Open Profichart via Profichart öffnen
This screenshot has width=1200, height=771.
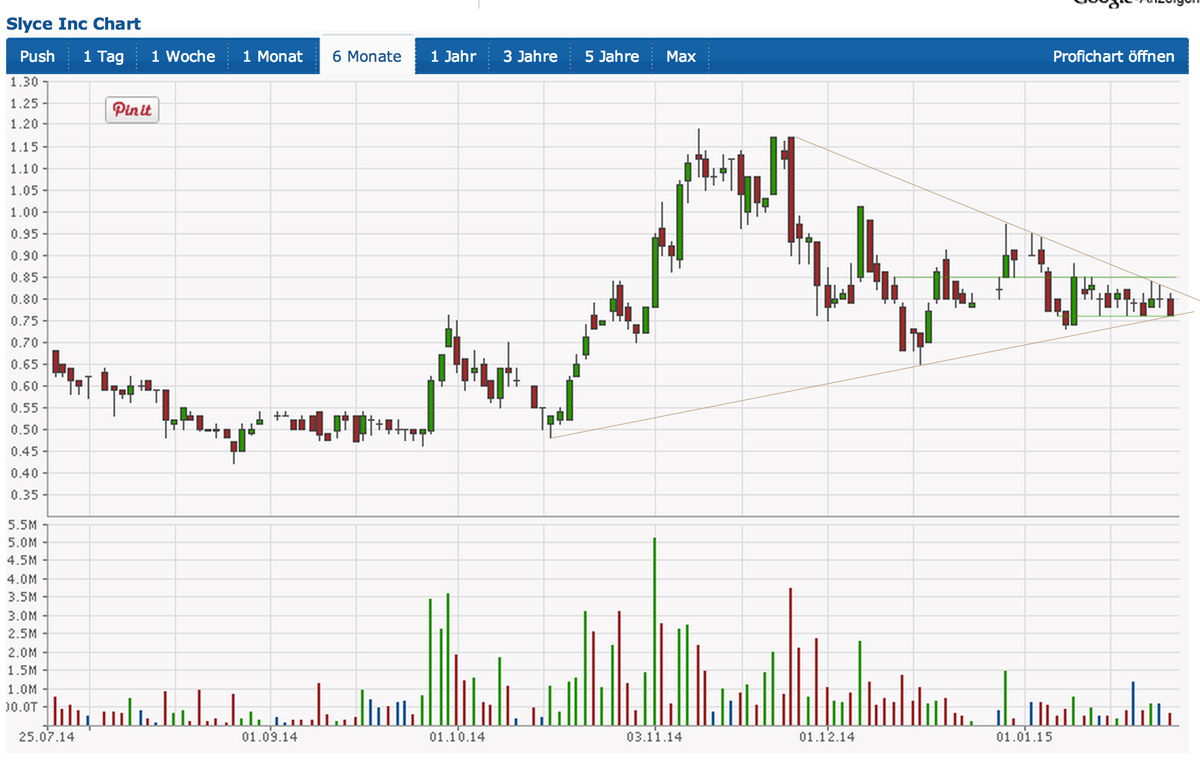pyautogui.click(x=1113, y=56)
